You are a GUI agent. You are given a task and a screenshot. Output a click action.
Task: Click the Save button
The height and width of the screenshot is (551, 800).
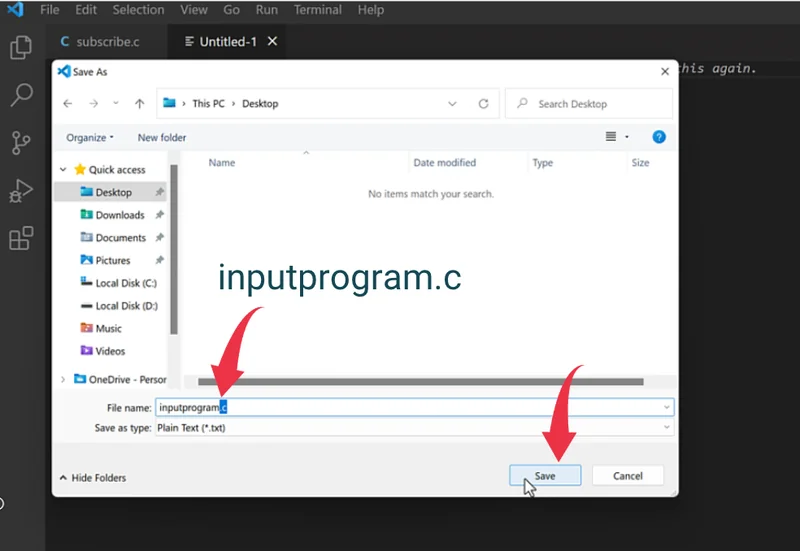[x=545, y=476]
